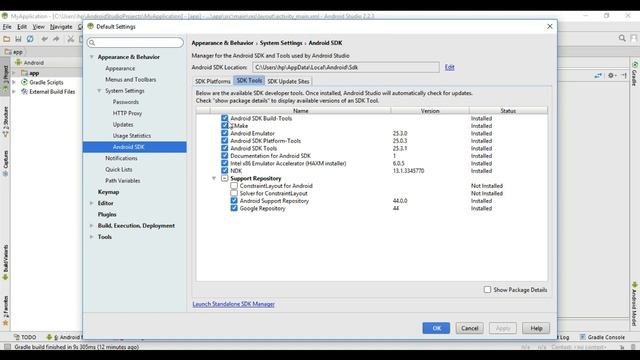Click the settings search field
The width and height of the screenshot is (640, 360).
[x=135, y=42]
